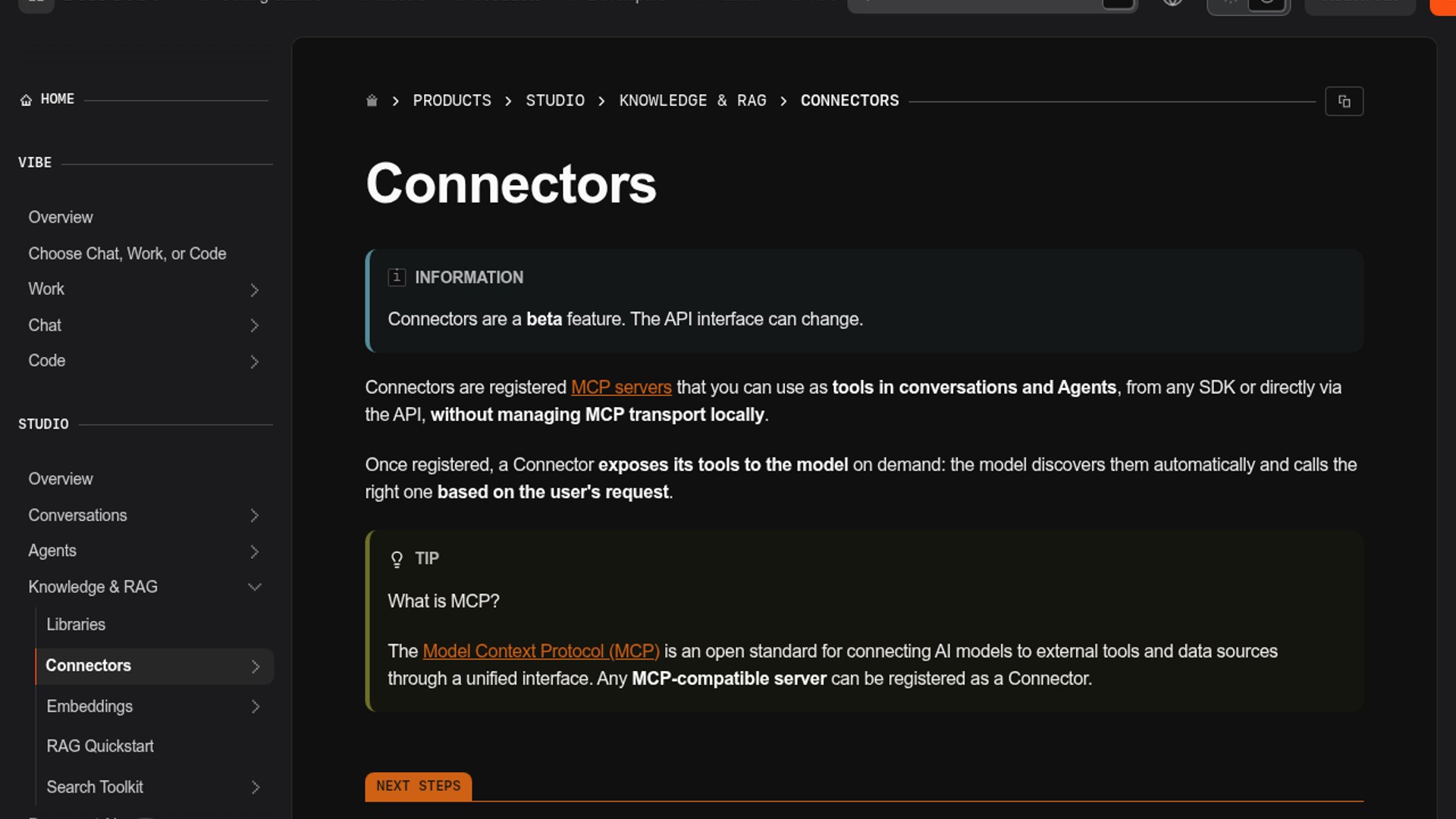The height and width of the screenshot is (819, 1456).
Task: Expand the Chat section chevron
Action: tap(255, 325)
